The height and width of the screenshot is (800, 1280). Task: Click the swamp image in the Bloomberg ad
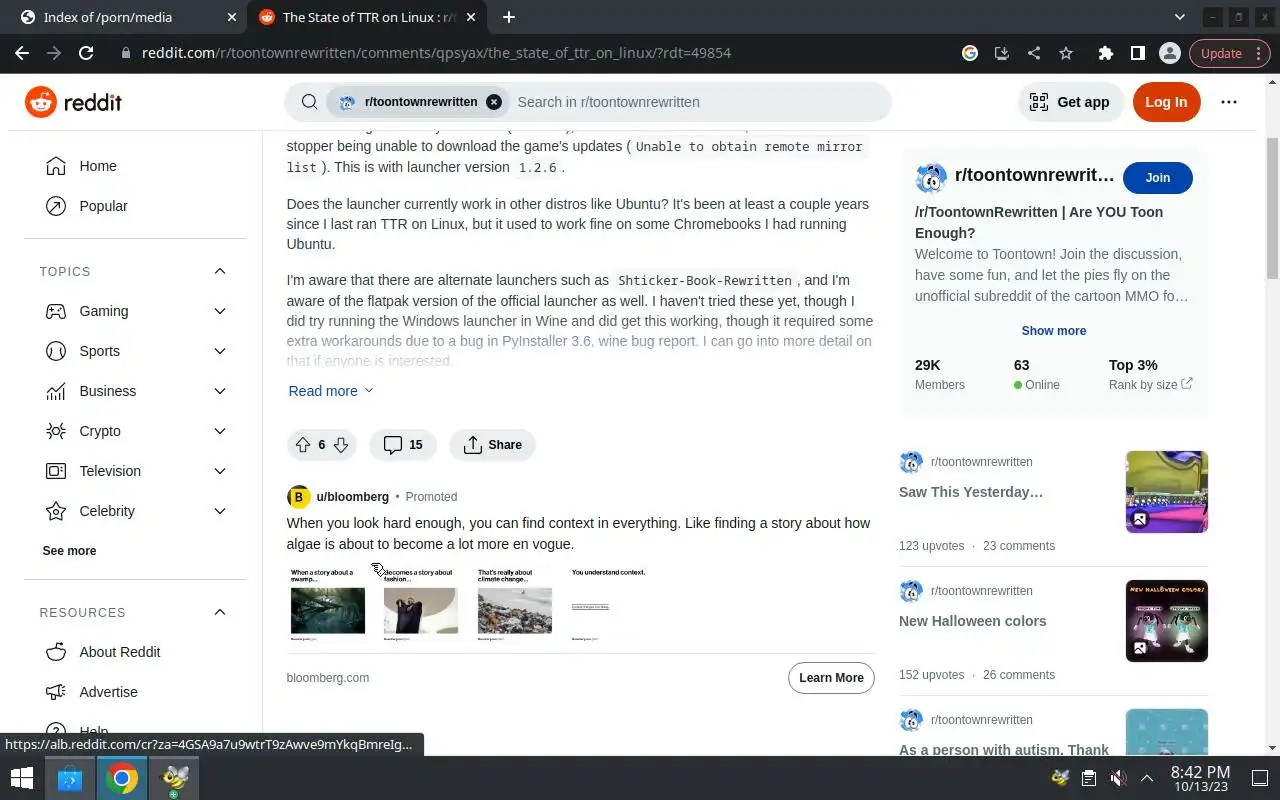point(328,611)
